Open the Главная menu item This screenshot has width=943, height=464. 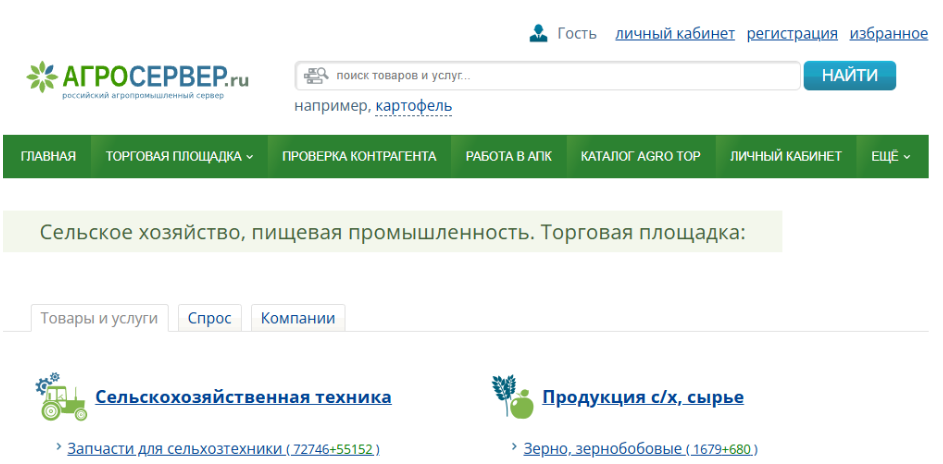point(48,156)
